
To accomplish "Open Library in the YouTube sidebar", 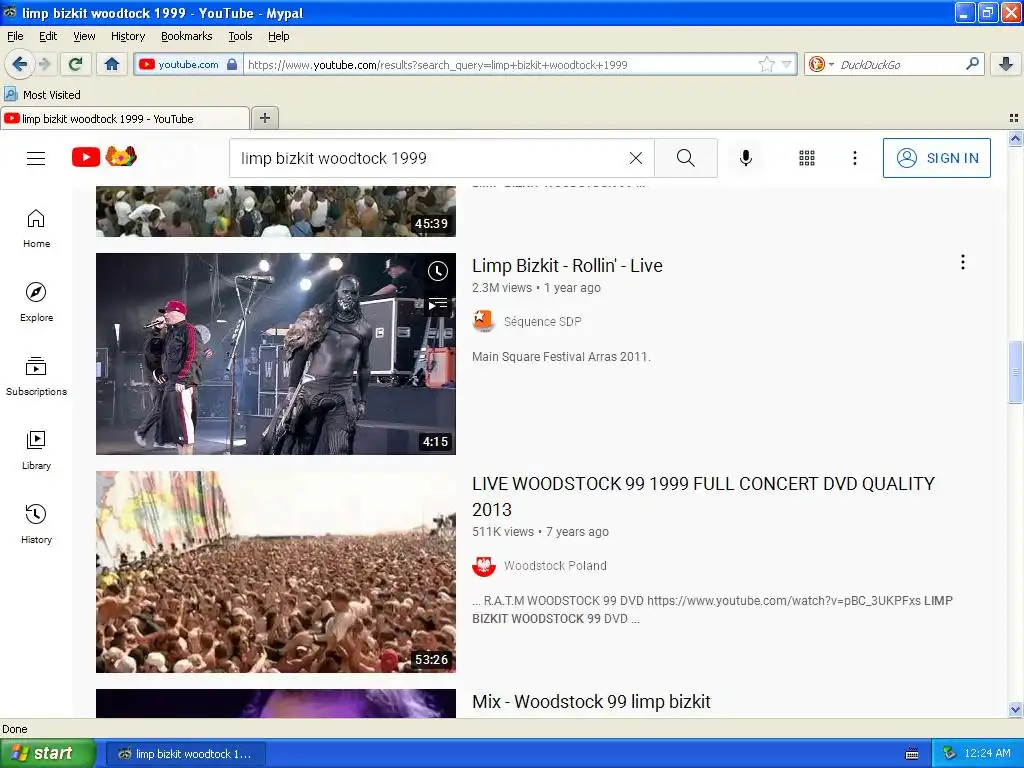I will click(37, 451).
